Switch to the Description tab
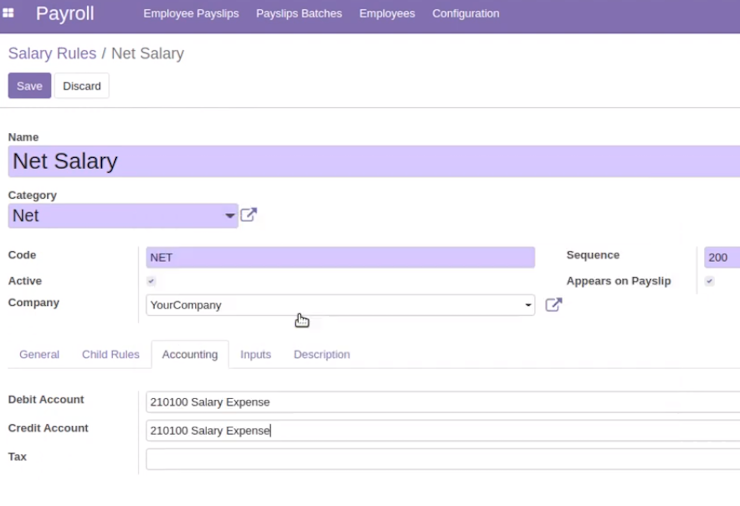The width and height of the screenshot is (740, 506). tap(322, 354)
